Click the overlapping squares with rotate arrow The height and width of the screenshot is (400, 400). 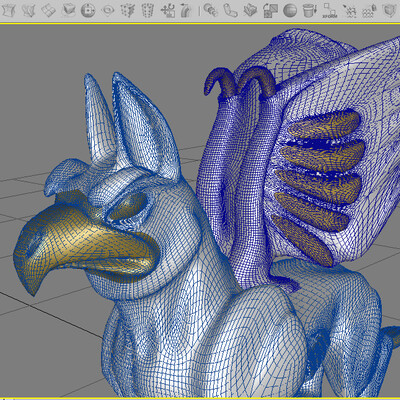pyautogui.click(x=270, y=10)
